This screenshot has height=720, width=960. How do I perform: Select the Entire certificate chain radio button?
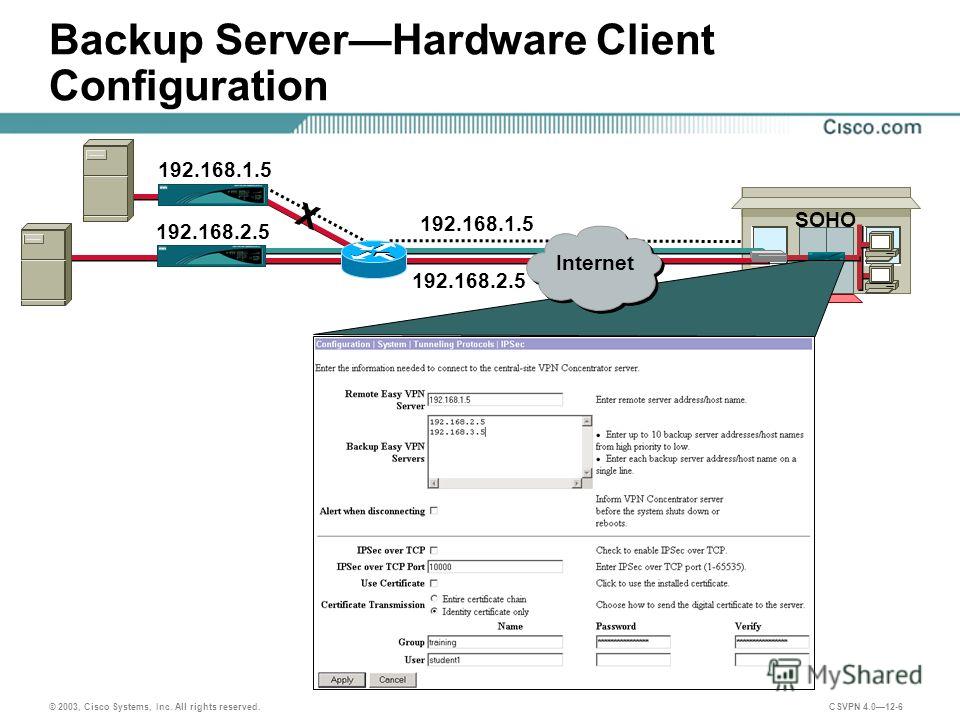[434, 598]
